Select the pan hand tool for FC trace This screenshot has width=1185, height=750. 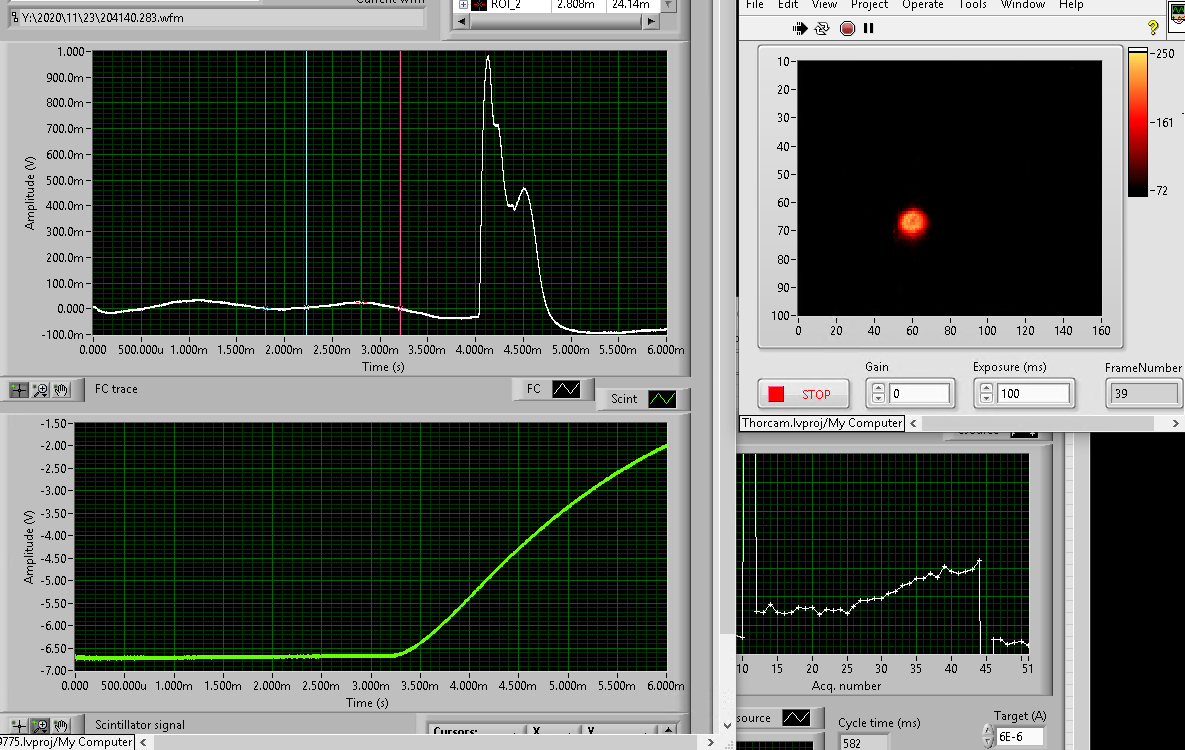point(61,389)
